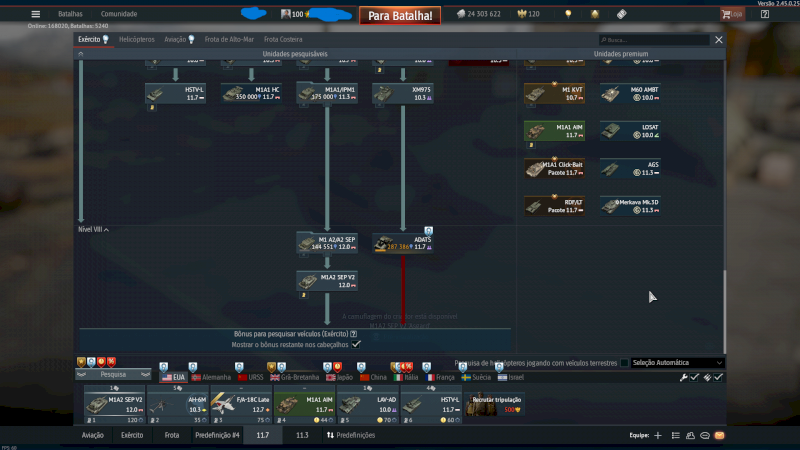Toggle show remaining bonus in headers checkbox
Image resolution: width=800 pixels, height=450 pixels.
tap(356, 344)
